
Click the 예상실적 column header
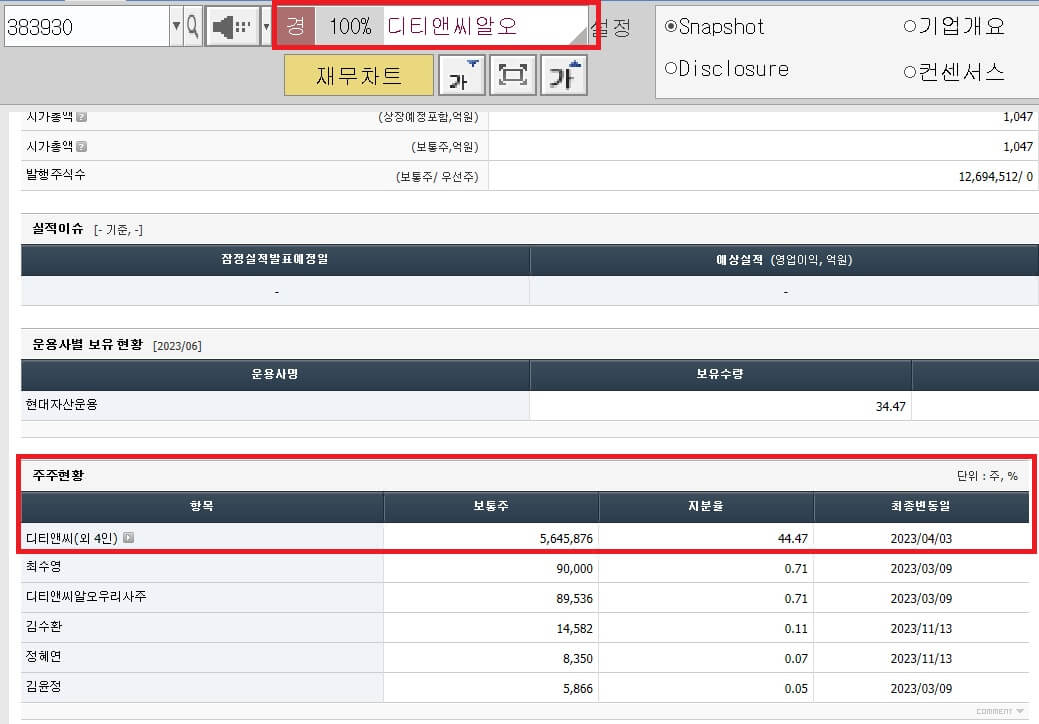(x=785, y=260)
